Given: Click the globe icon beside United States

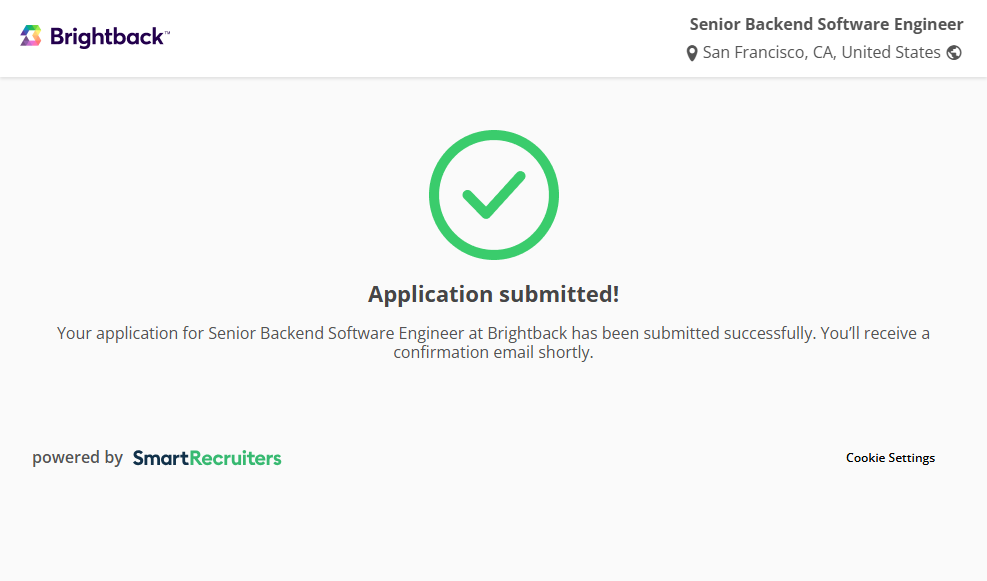Looking at the screenshot, I should (x=954, y=53).
